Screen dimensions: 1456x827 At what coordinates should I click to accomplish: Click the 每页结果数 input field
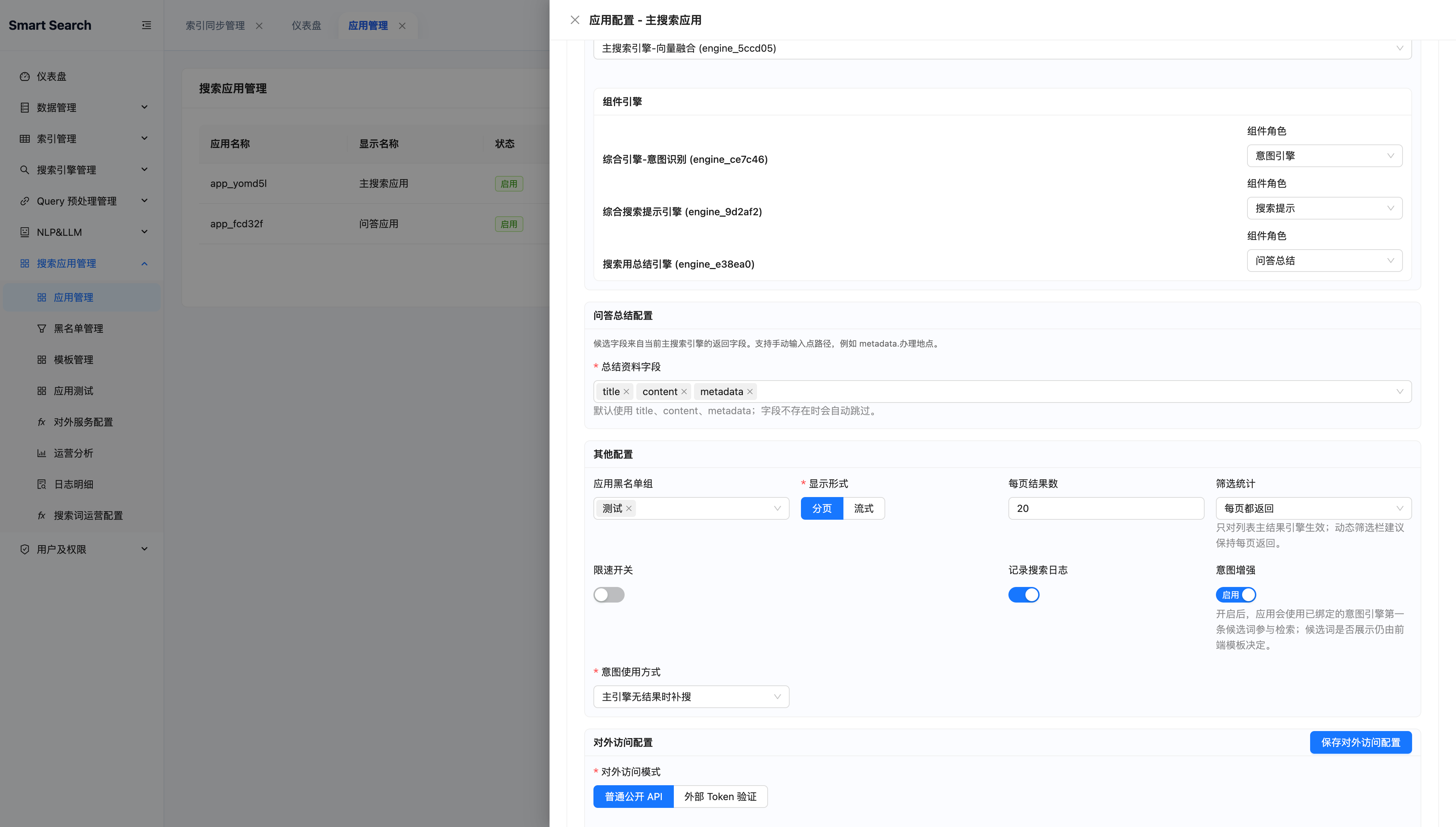[x=1105, y=508]
